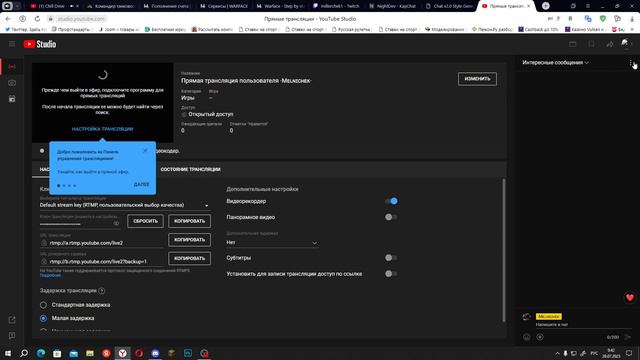Open notification center in taskbar
640x360 pixels.
click(629, 353)
